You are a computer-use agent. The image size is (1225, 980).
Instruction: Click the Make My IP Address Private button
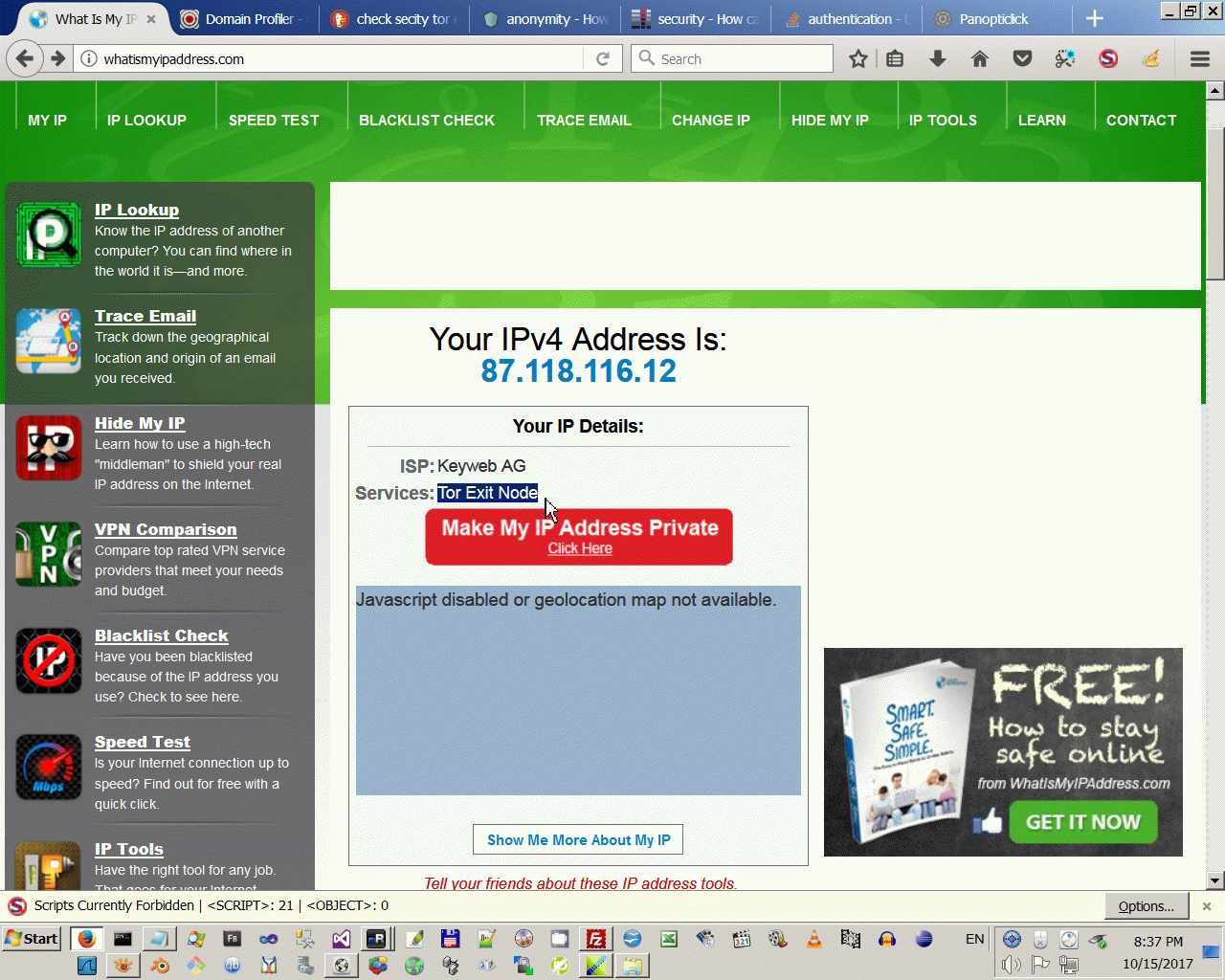tap(579, 537)
